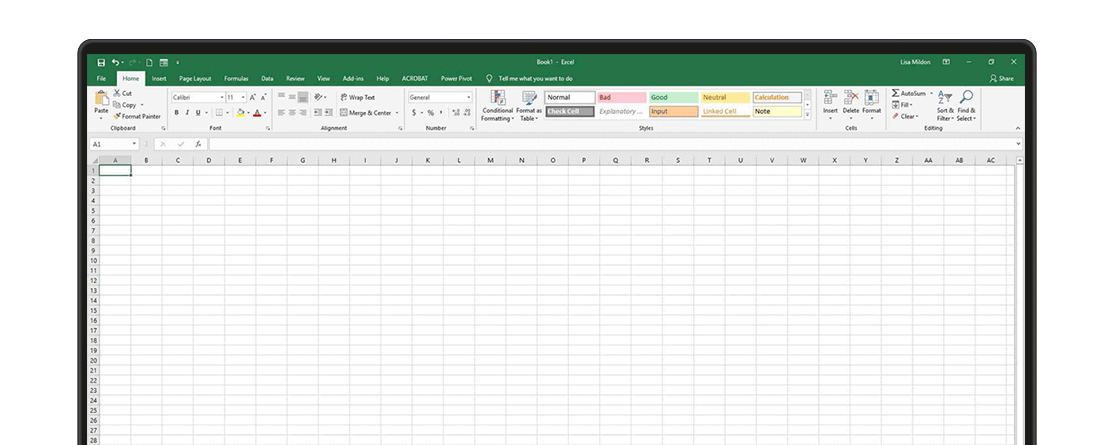
Task: Click the Insert Function fx icon
Action: tap(198, 144)
